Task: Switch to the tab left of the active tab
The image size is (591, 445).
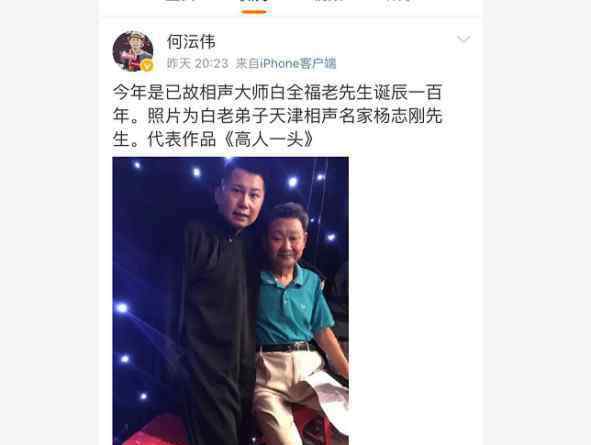Action: 181,2
